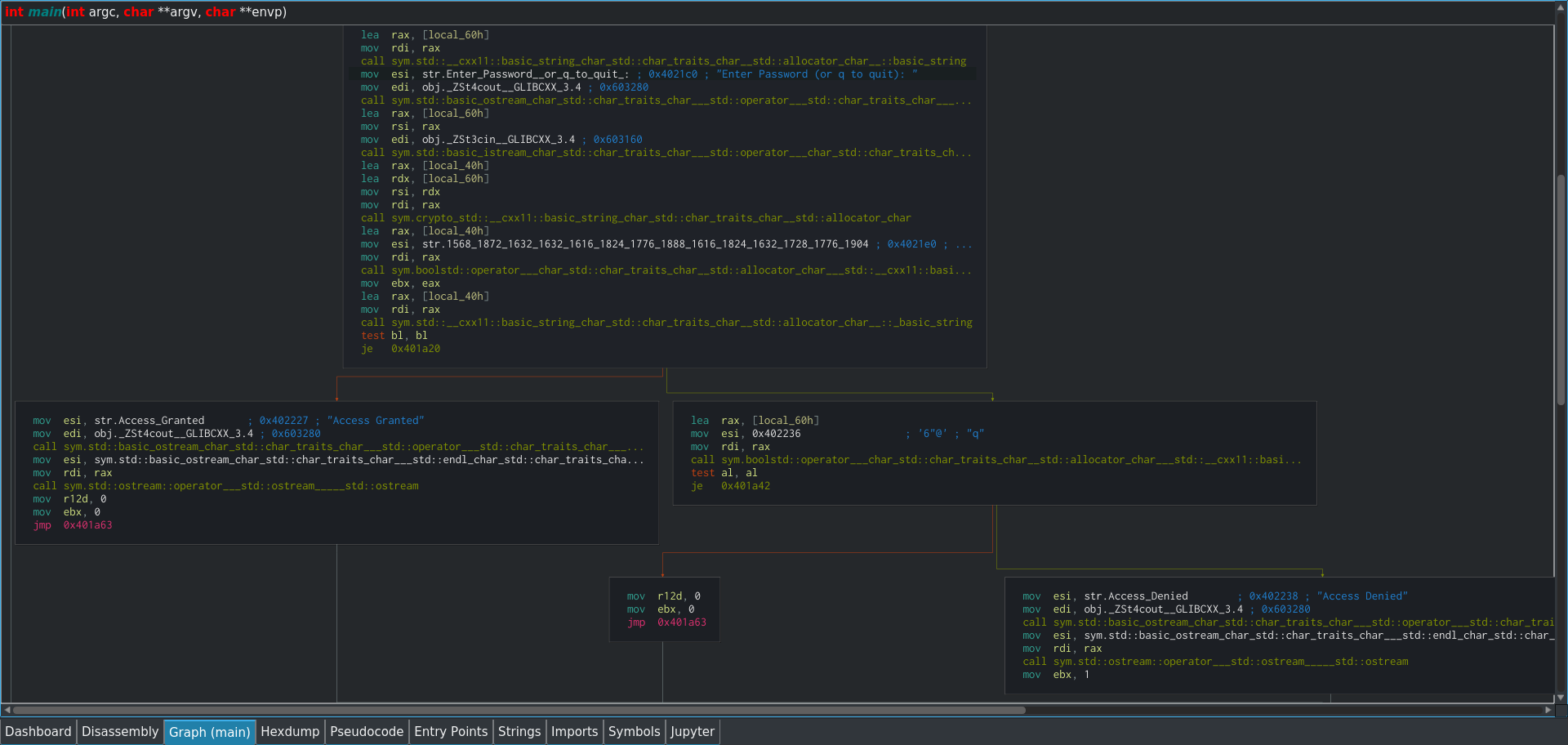Click the sym.crypto call instruction

click(x=635, y=218)
